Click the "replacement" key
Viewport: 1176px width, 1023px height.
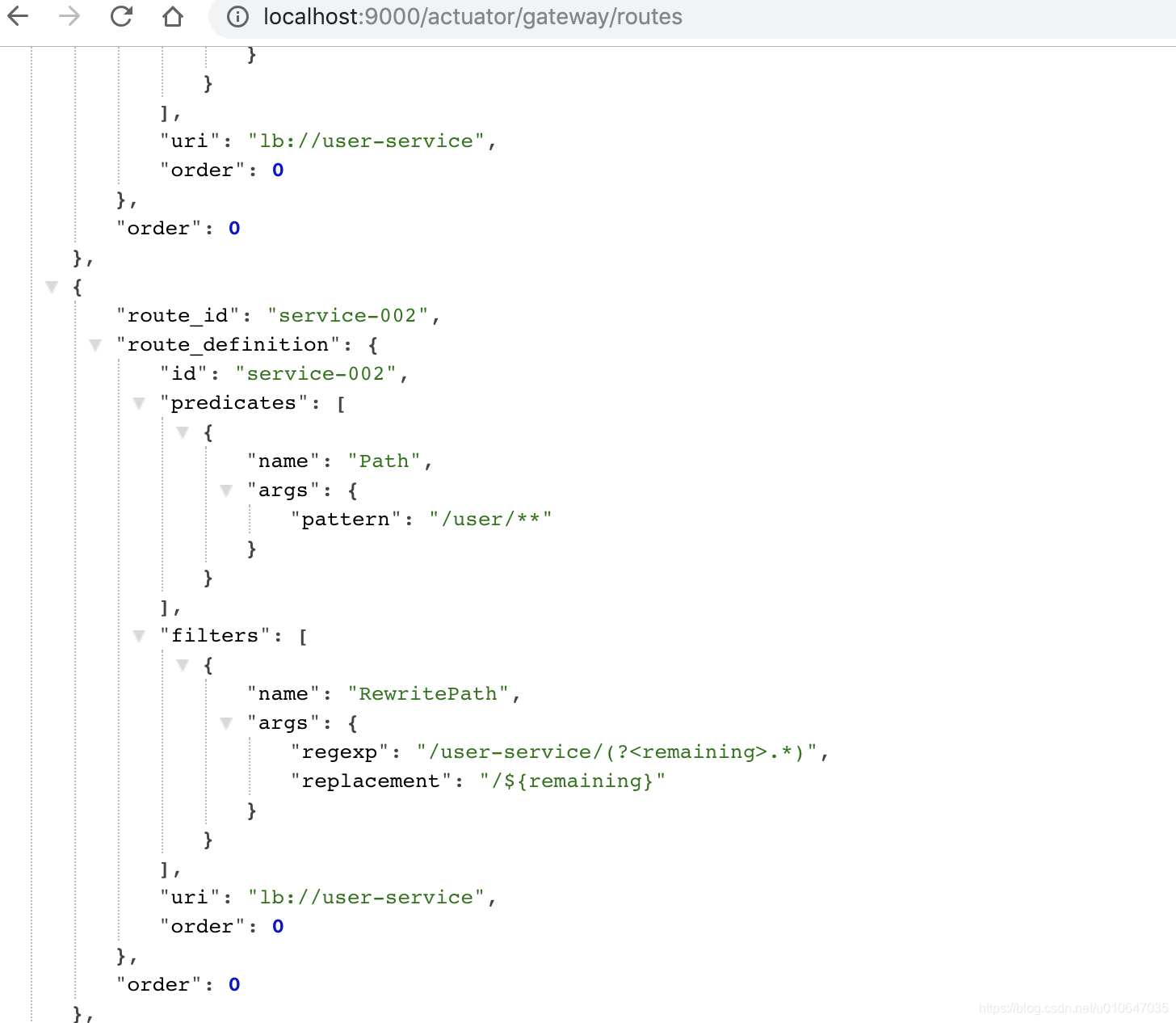(x=371, y=781)
